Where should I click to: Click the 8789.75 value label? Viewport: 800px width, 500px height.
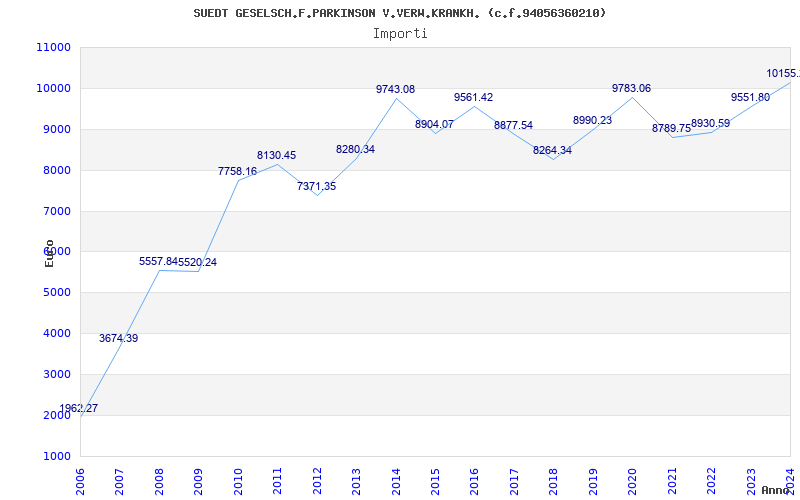(671, 129)
